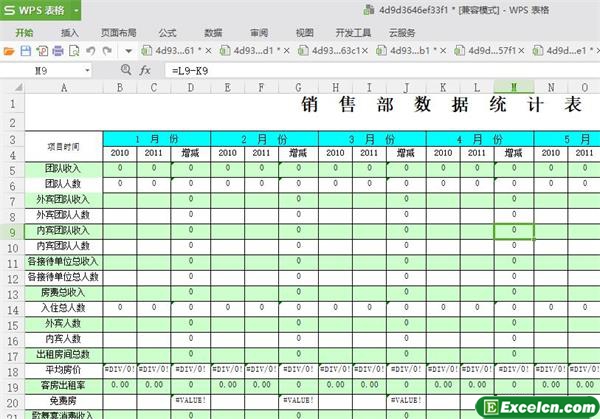Click the #VALUE! cell in column D
The width and height of the screenshot is (600, 419).
190,401
